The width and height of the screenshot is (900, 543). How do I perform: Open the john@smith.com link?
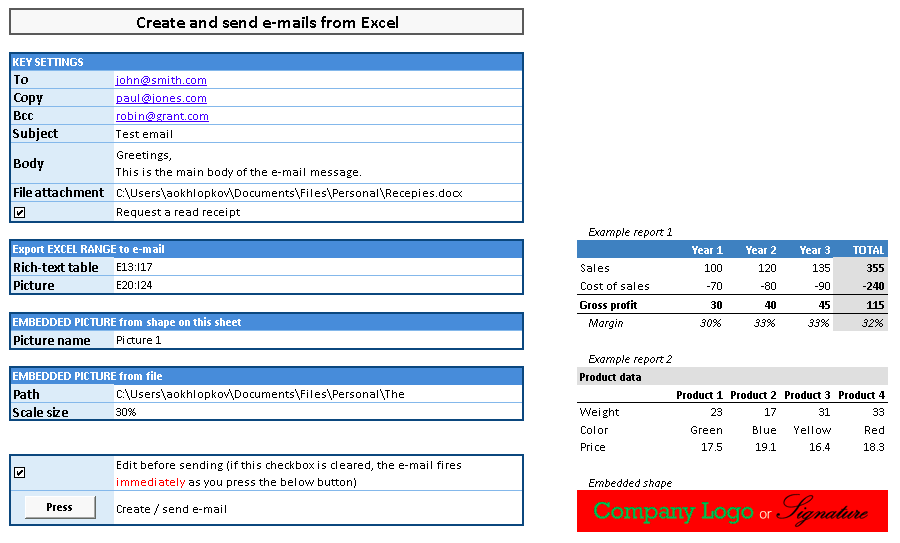(161, 80)
